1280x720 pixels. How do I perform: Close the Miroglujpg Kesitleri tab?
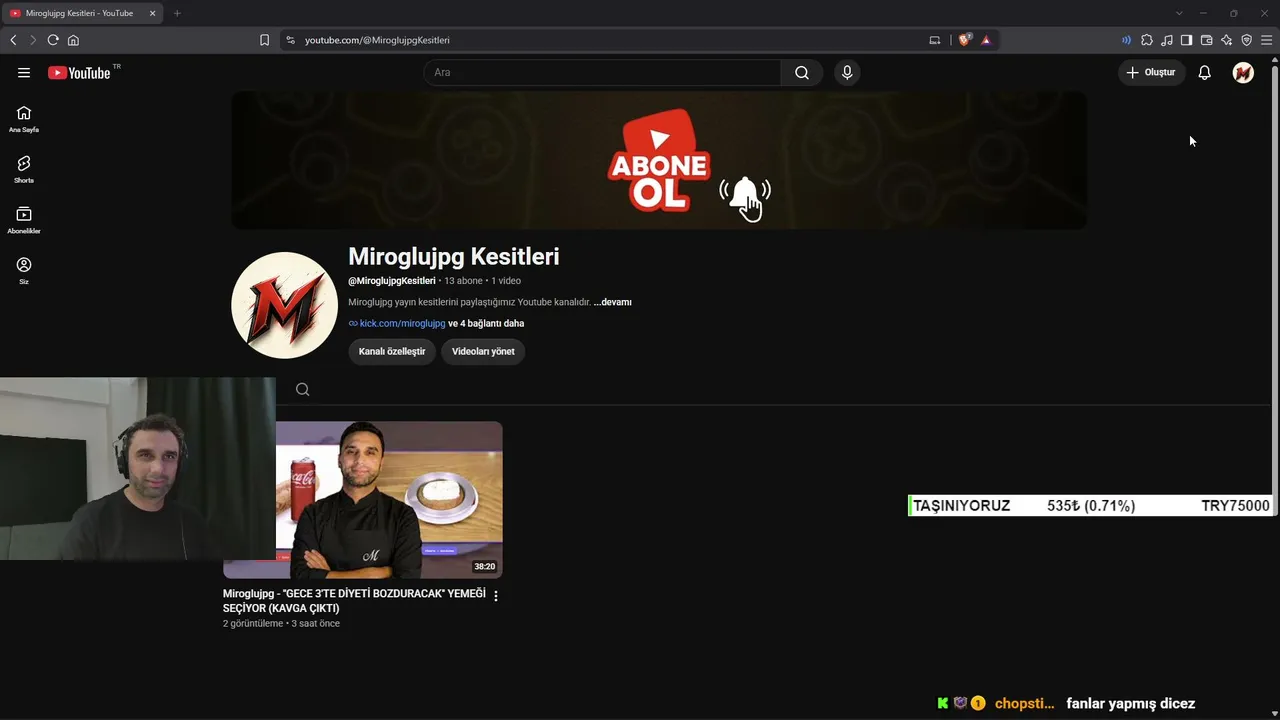pyautogui.click(x=152, y=13)
